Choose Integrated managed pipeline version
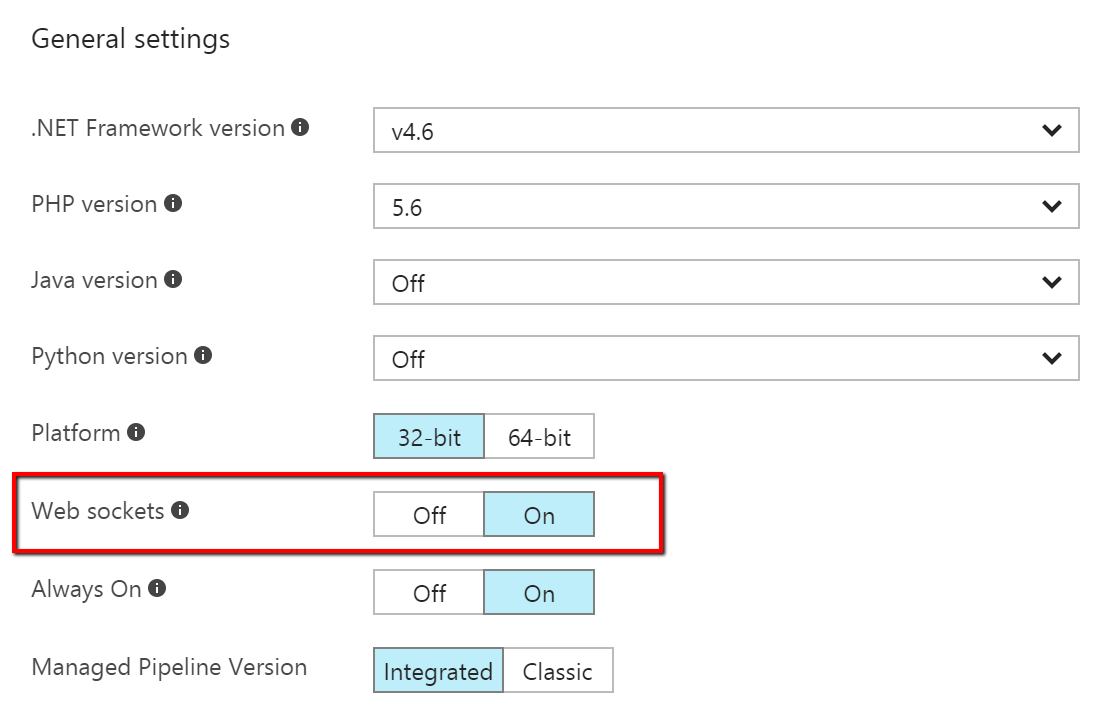 point(438,670)
